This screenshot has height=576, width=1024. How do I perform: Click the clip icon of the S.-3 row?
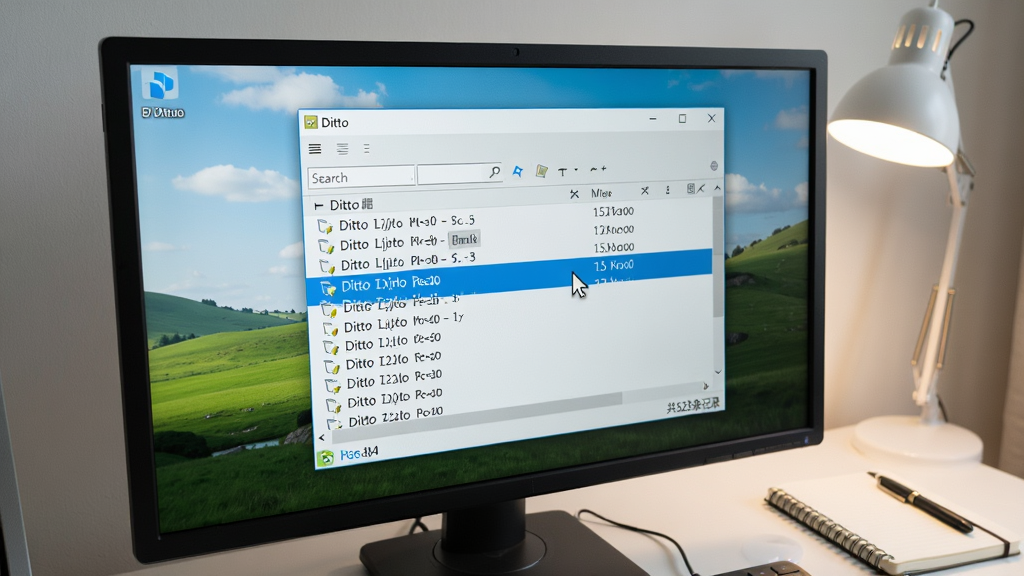tap(327, 266)
